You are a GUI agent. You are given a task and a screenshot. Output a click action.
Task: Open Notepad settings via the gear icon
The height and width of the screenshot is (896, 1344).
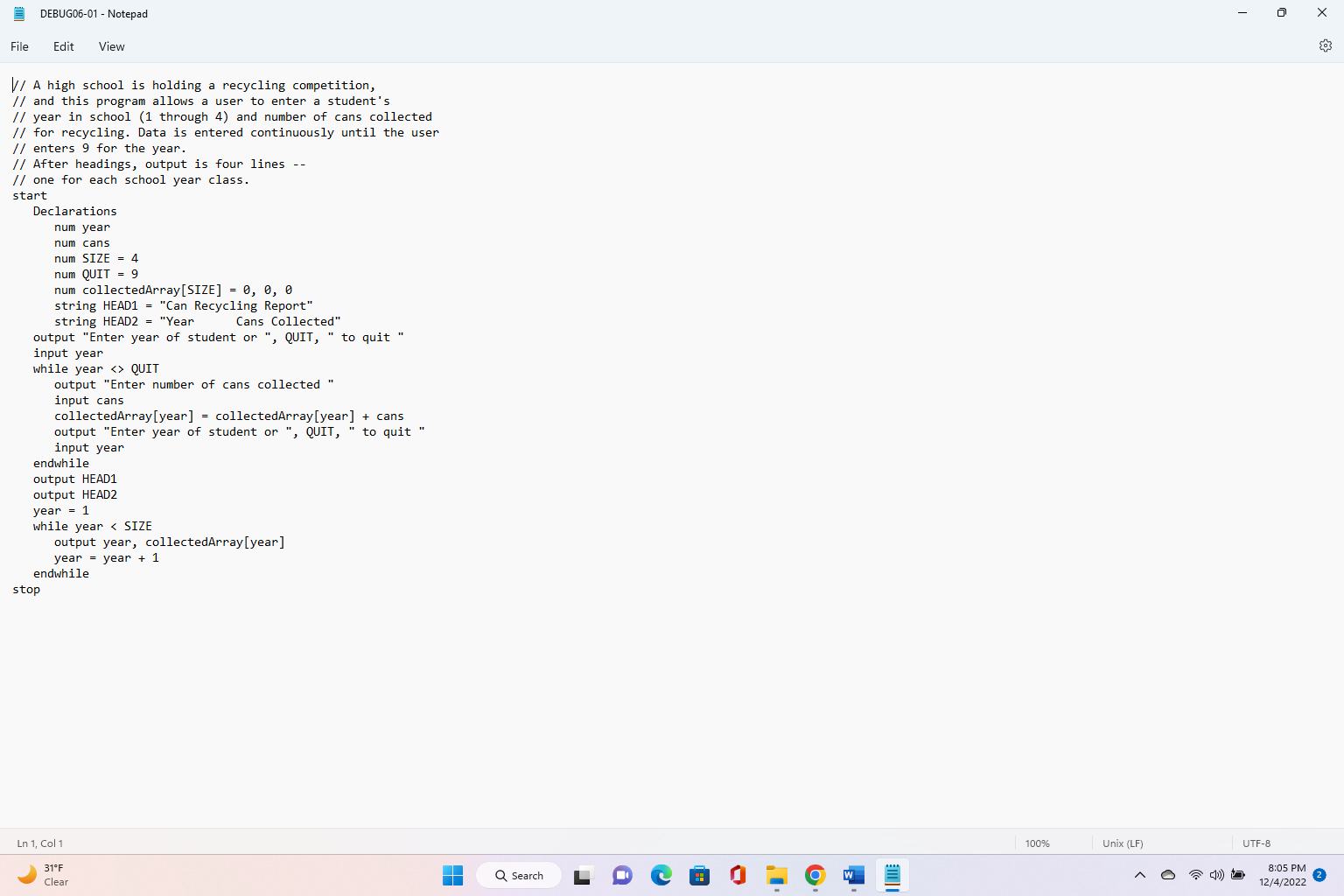pos(1325,45)
